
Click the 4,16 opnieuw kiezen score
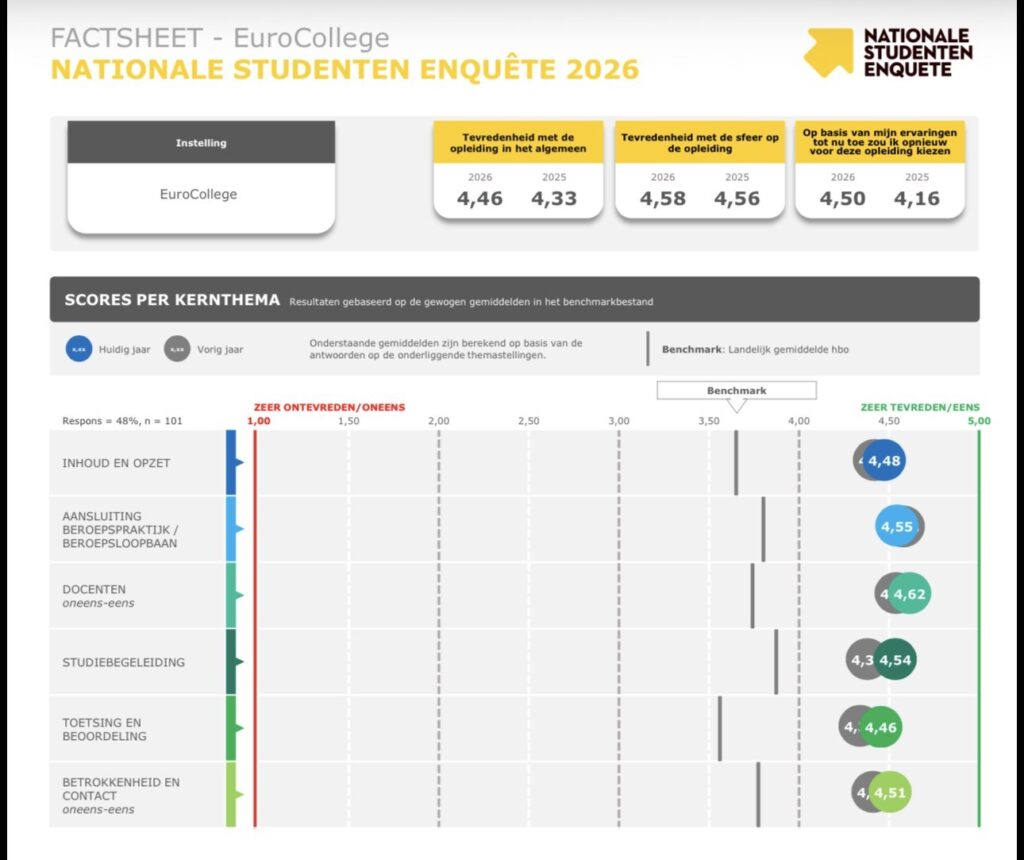tap(917, 199)
